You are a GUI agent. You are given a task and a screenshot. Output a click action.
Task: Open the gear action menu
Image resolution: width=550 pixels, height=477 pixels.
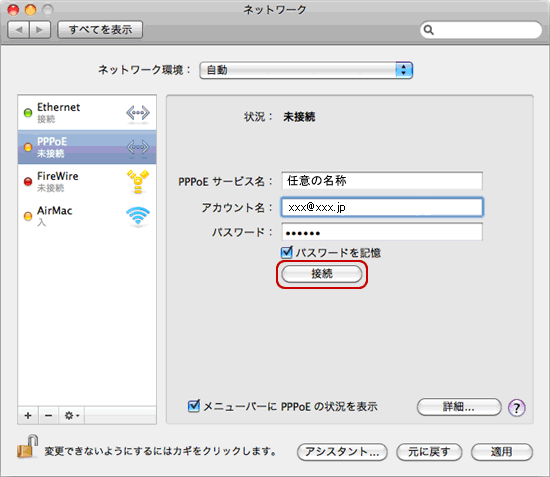72,416
